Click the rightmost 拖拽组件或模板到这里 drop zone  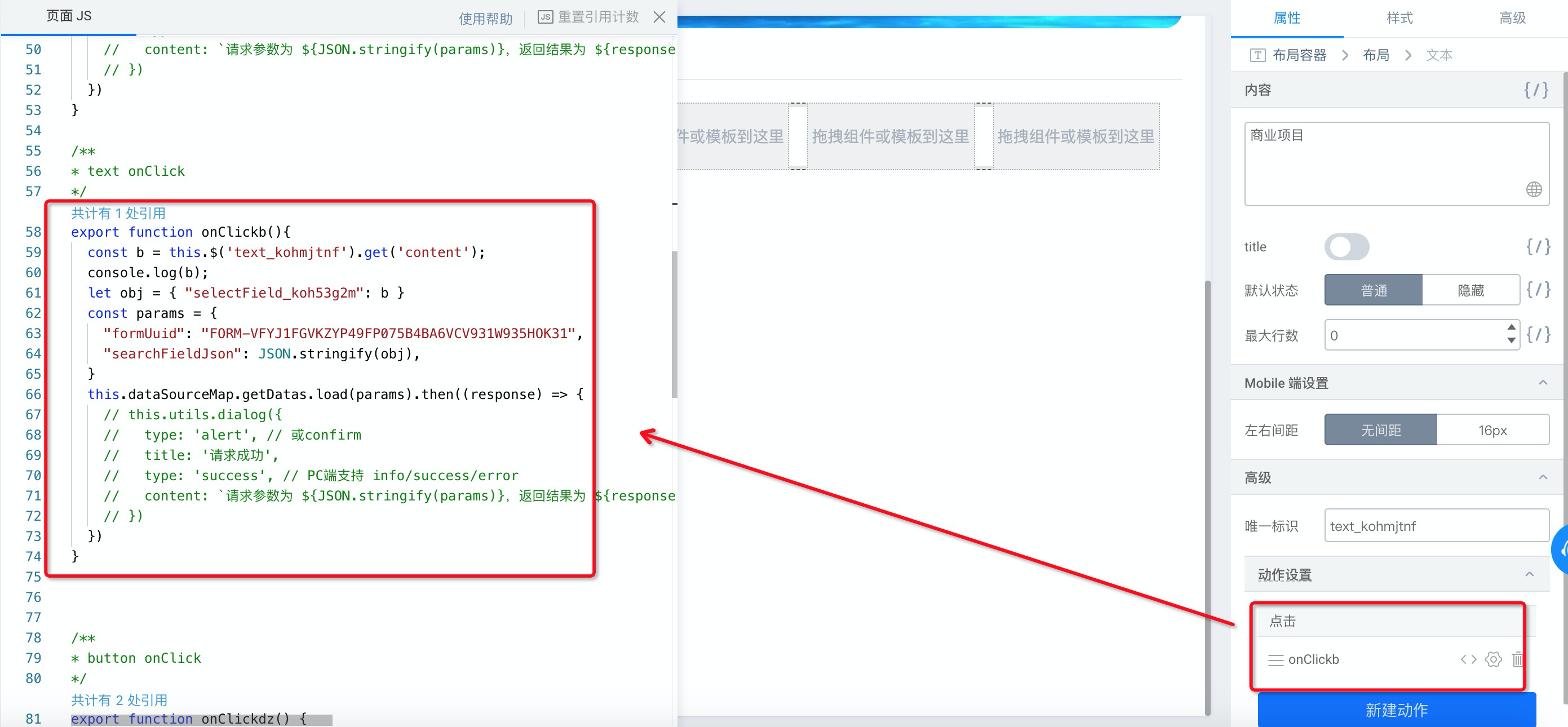pyautogui.click(x=1076, y=136)
